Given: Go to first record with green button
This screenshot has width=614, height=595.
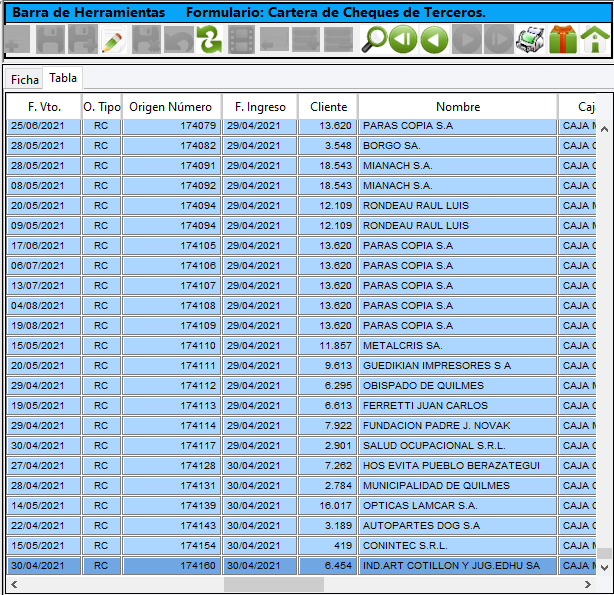Looking at the screenshot, I should coord(403,39).
